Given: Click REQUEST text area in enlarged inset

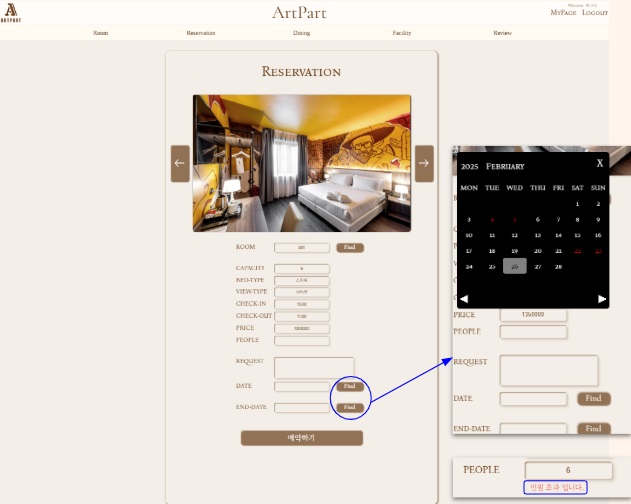Looking at the screenshot, I should (x=549, y=370).
